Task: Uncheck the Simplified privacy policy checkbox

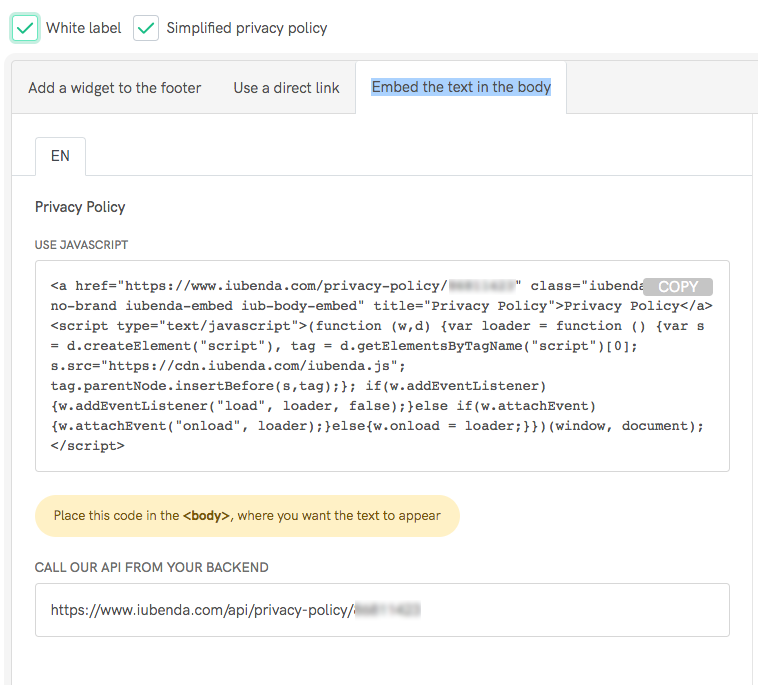Action: (146, 28)
